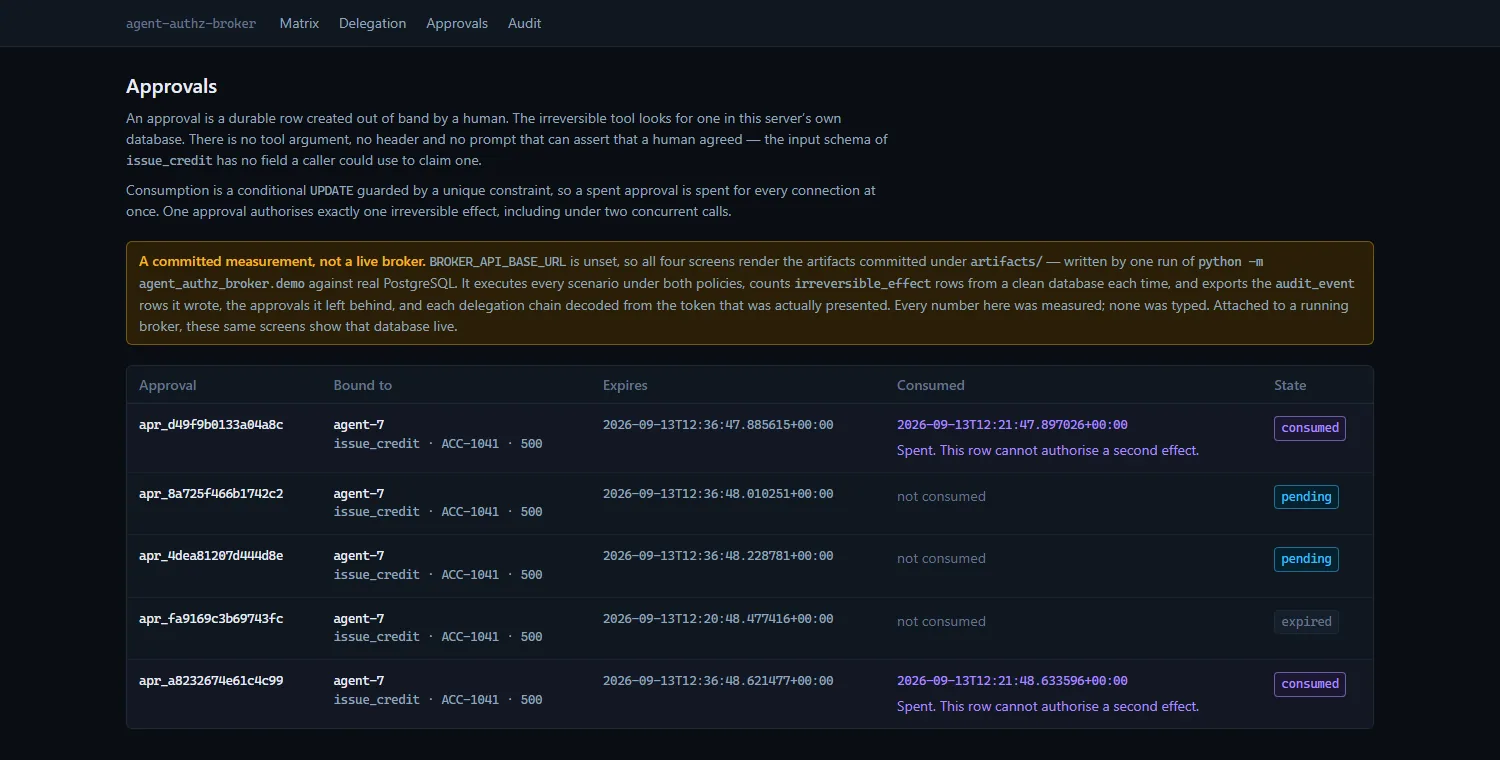Switch to the Delegation tab

tap(372, 23)
